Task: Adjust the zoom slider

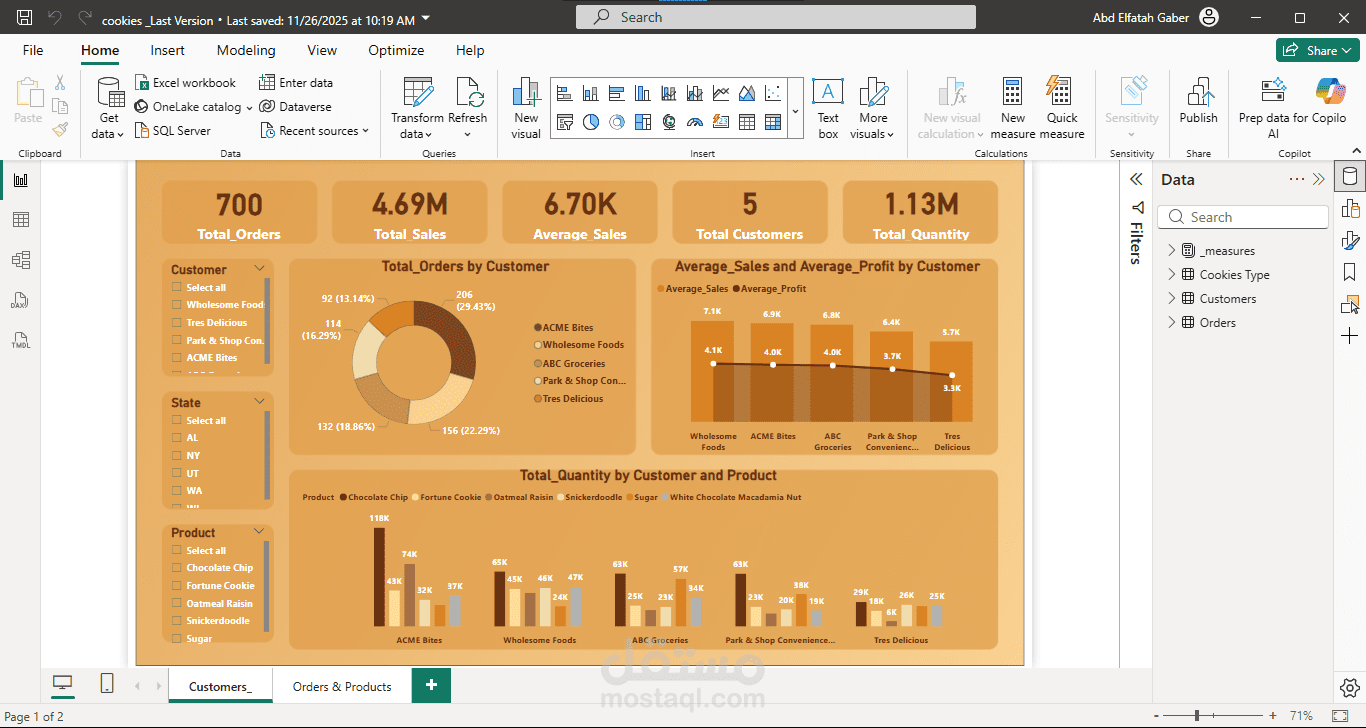Action: (1197, 716)
